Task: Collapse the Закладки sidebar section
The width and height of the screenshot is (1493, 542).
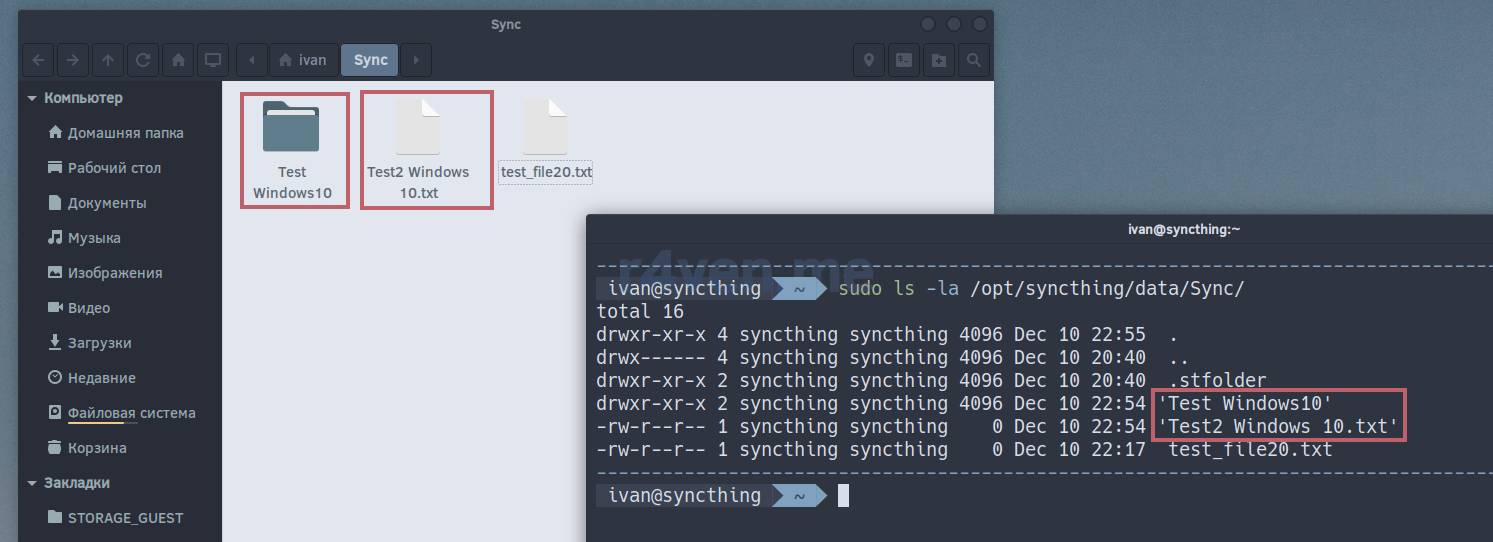Action: pos(32,483)
